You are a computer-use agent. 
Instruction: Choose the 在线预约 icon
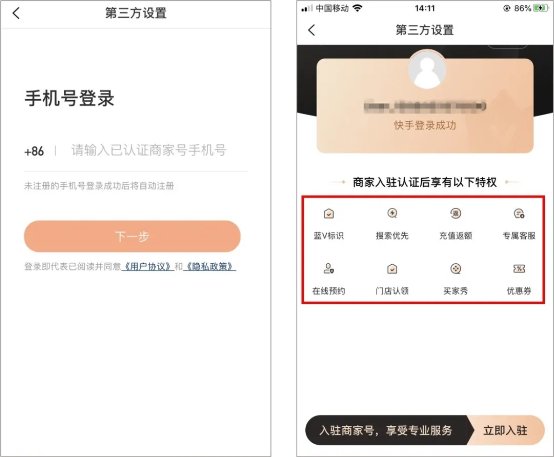coord(329,269)
